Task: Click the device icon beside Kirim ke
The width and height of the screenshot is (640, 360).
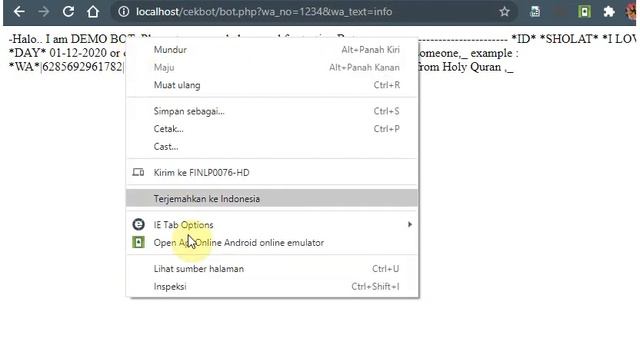Action: [138, 172]
